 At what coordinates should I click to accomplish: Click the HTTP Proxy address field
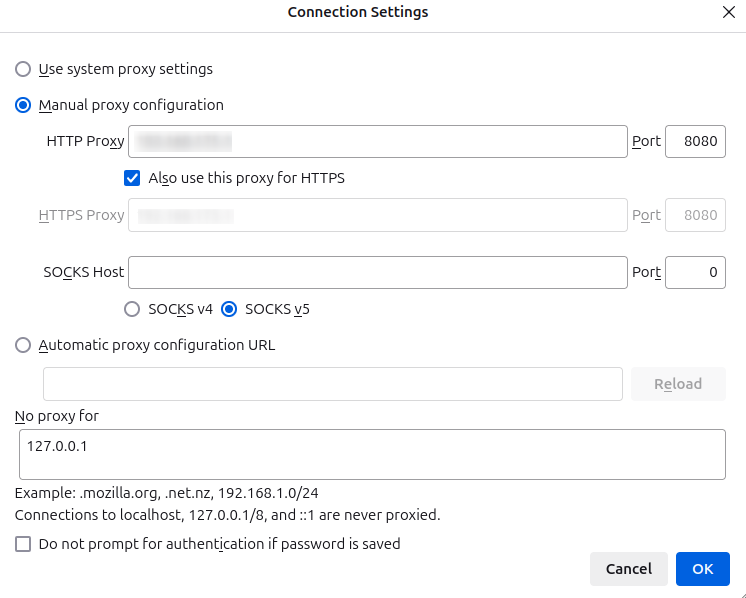(x=377, y=142)
